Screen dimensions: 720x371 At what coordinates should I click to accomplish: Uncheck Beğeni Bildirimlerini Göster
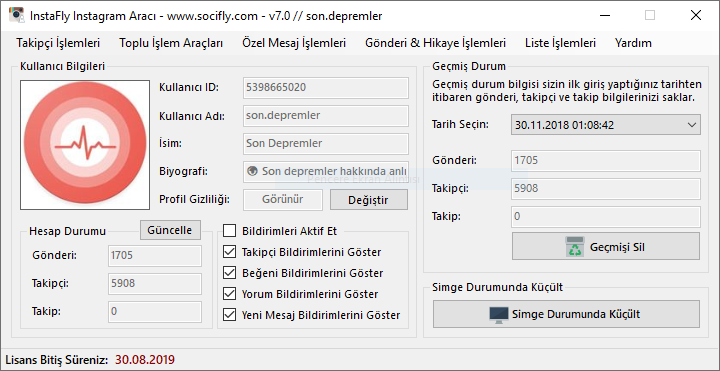click(x=229, y=273)
